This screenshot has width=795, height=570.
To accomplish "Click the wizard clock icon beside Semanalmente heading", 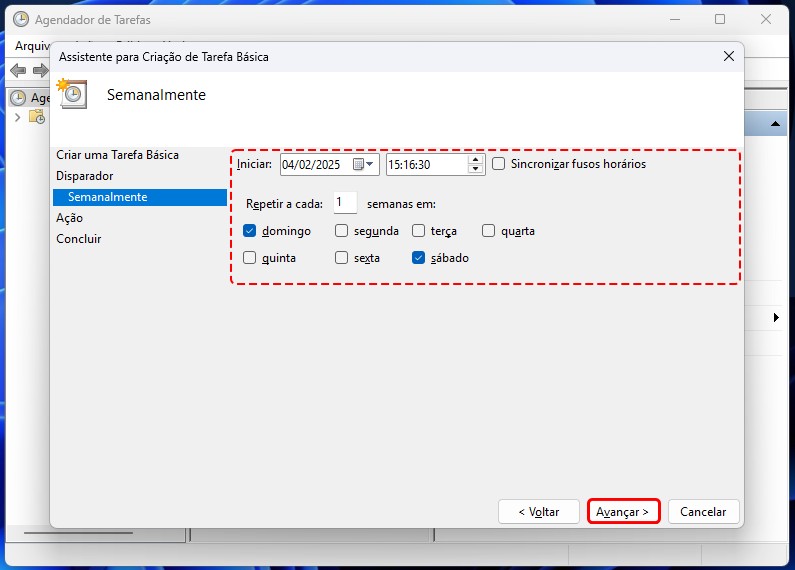I will tap(73, 94).
